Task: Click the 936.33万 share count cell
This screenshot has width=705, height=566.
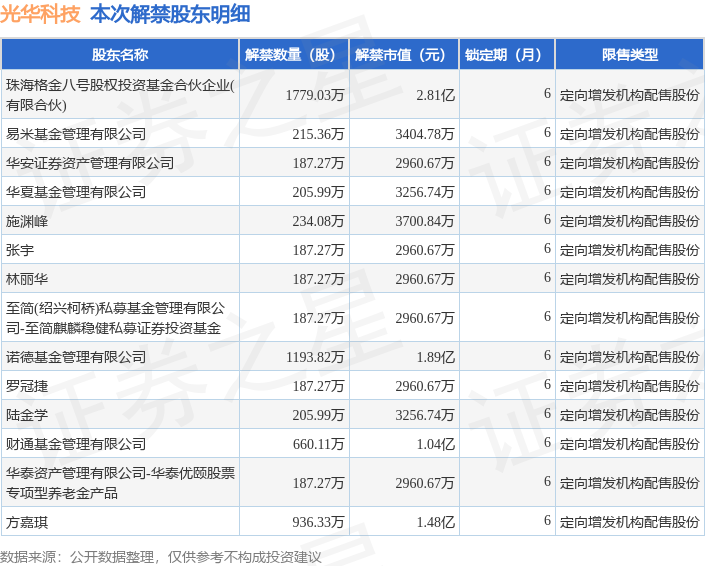Action: tap(318, 522)
